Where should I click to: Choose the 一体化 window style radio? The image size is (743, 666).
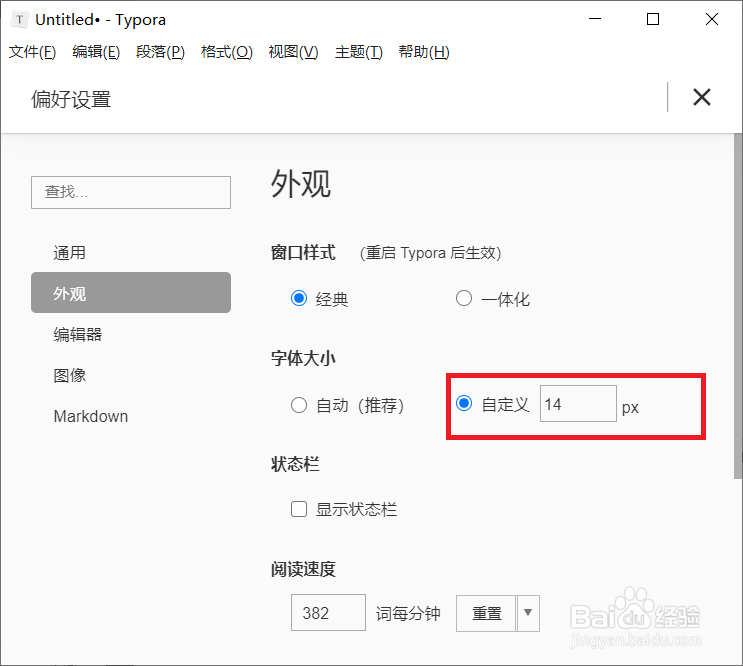(464, 298)
